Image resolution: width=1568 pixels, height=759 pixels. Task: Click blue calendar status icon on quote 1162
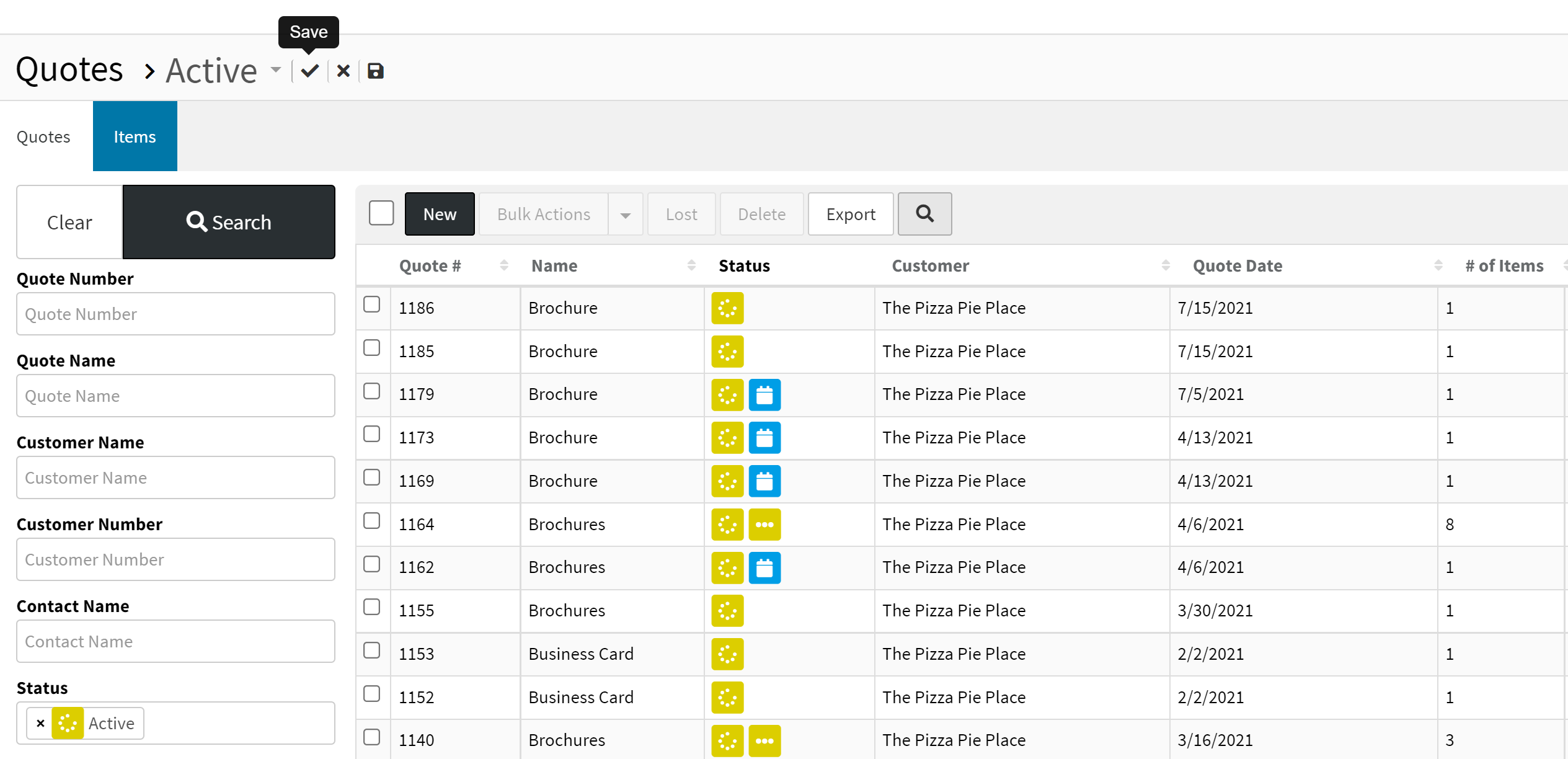point(764,568)
